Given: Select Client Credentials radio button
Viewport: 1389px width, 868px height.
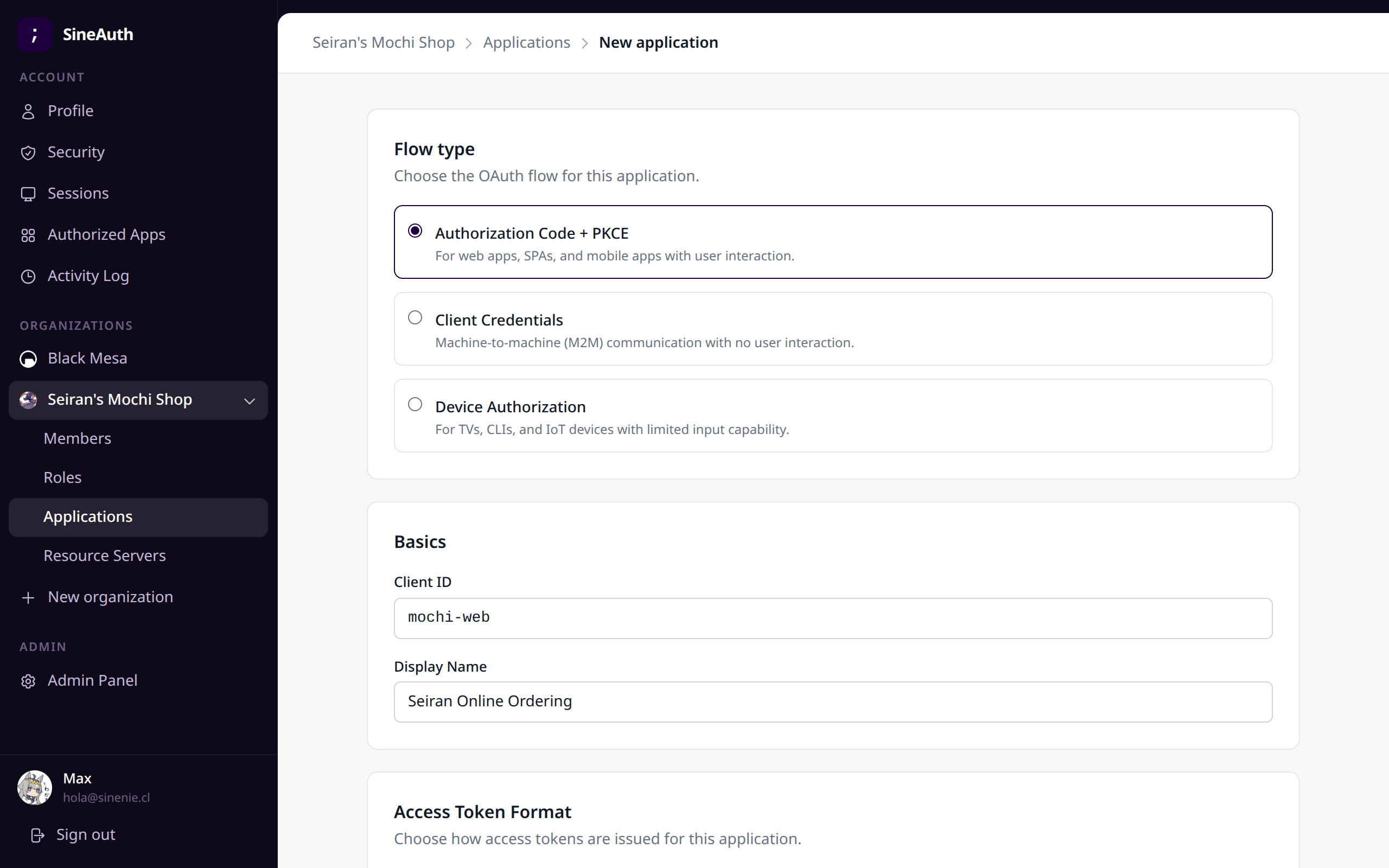Looking at the screenshot, I should pyautogui.click(x=415, y=317).
